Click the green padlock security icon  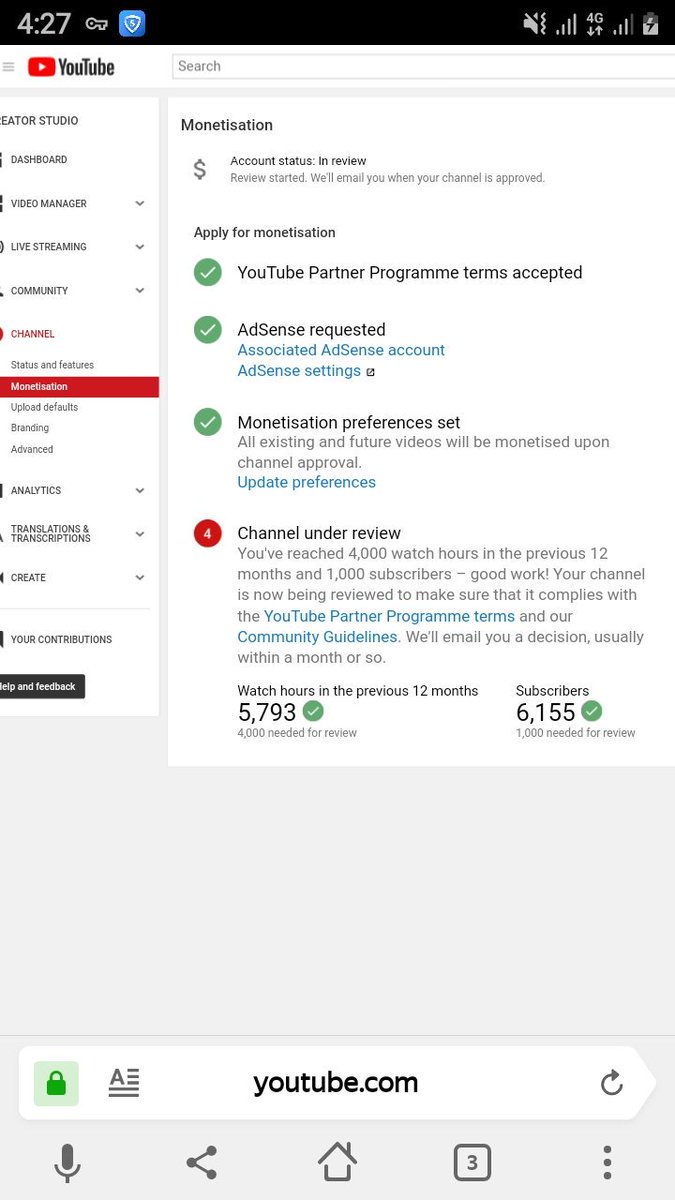coord(56,1084)
